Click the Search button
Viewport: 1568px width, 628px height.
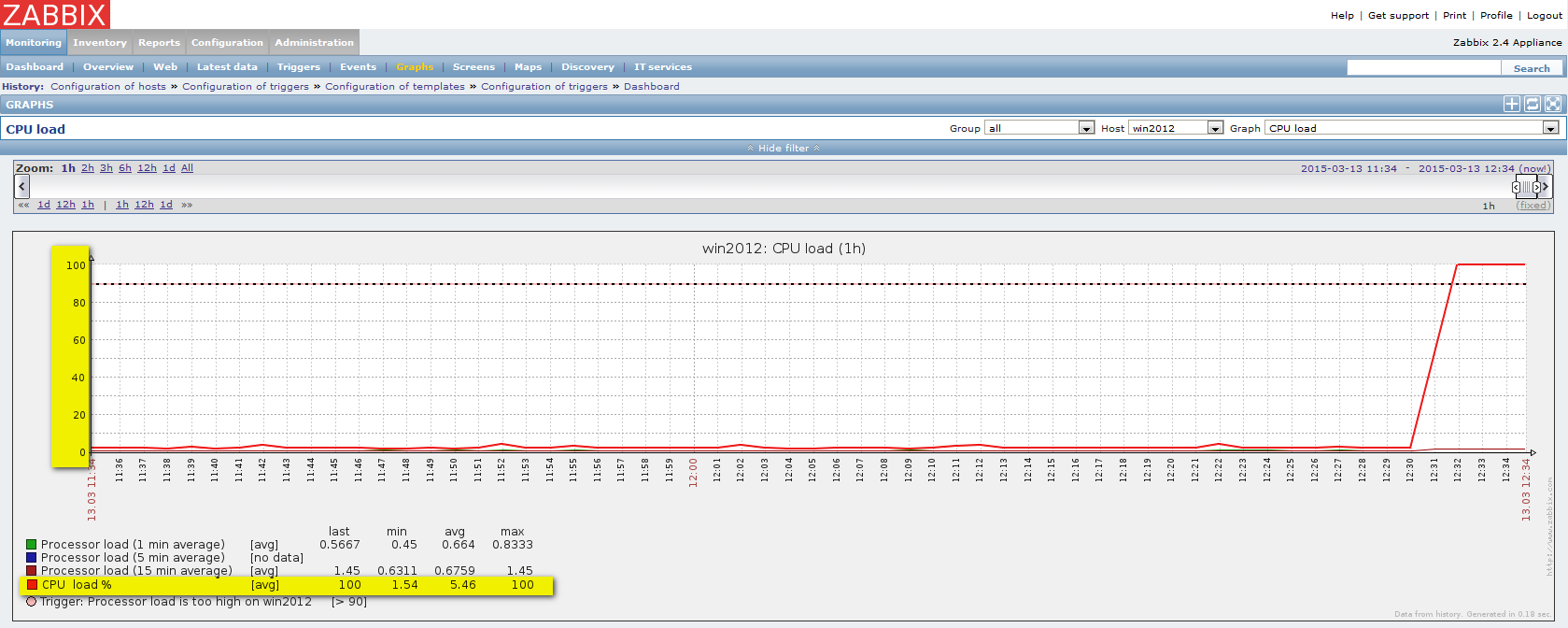point(1532,68)
